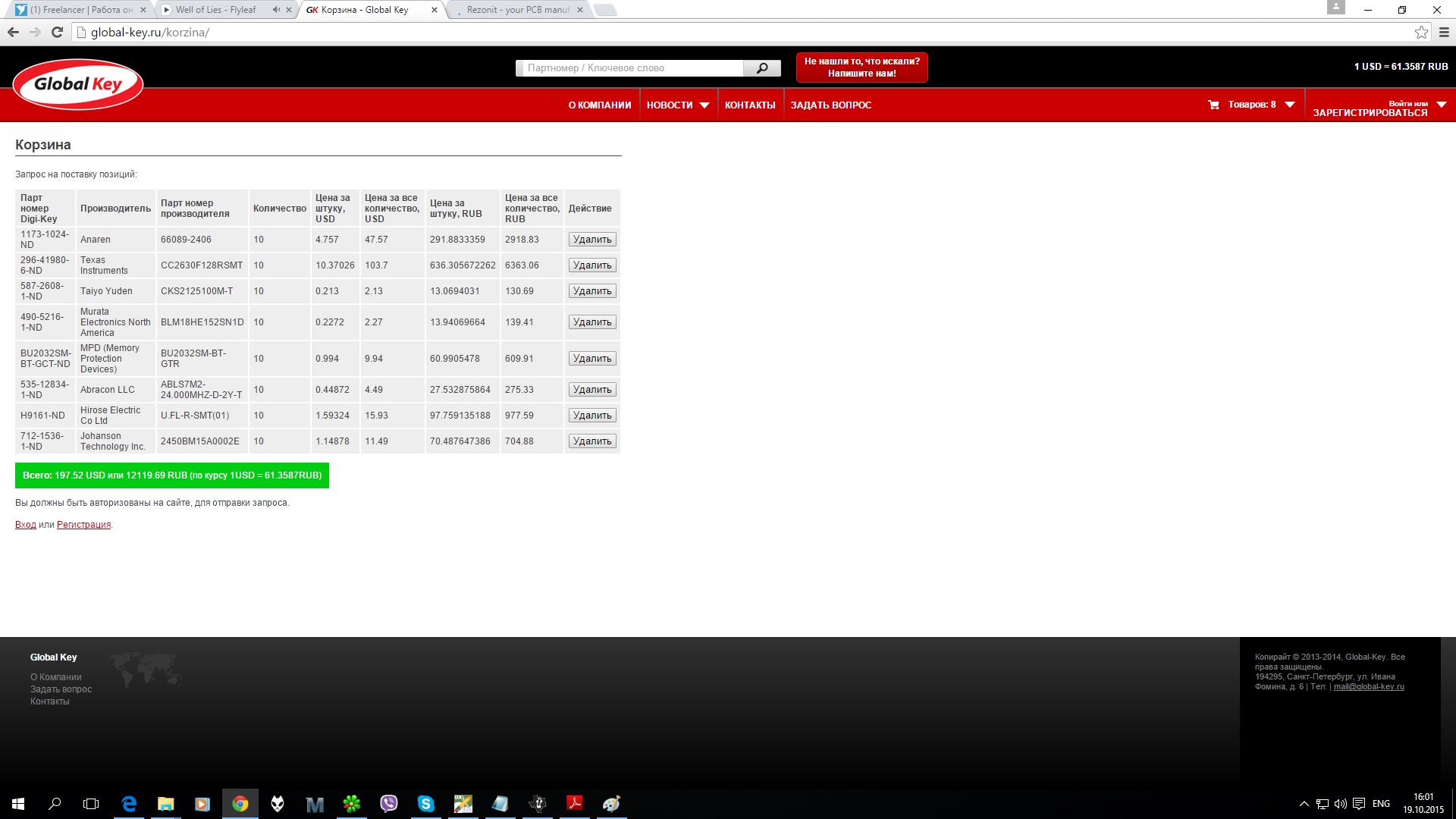
Task: Open ICQ green flower taskbar icon
Action: [x=352, y=804]
